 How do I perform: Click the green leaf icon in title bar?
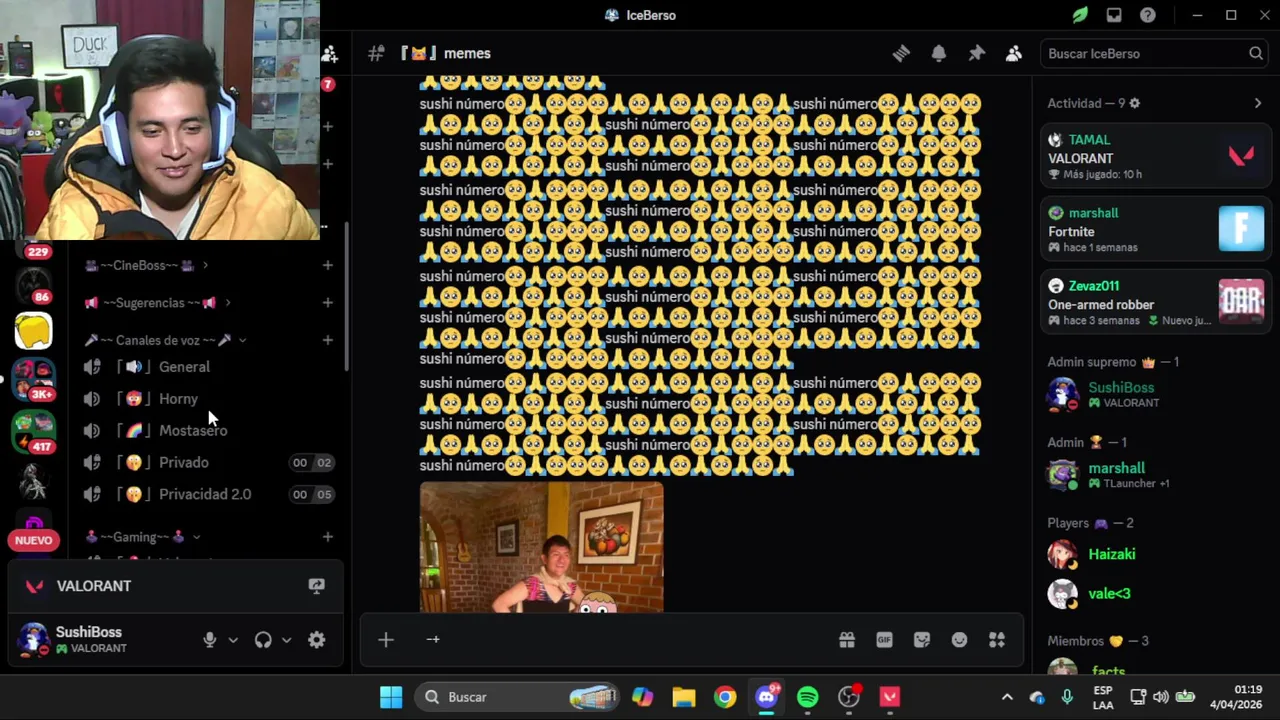(x=1080, y=15)
